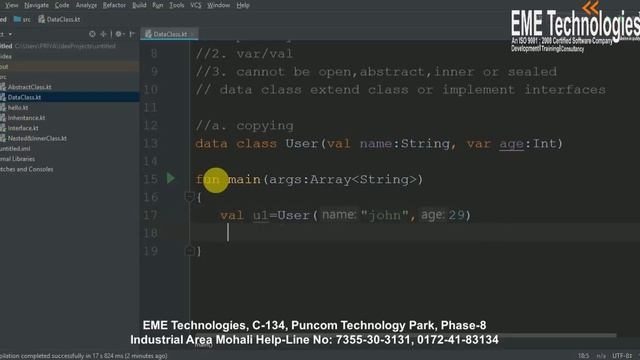Viewport: 640px width, 360px height.
Task: Close the DataClass.kt editor tab
Action: click(x=193, y=34)
